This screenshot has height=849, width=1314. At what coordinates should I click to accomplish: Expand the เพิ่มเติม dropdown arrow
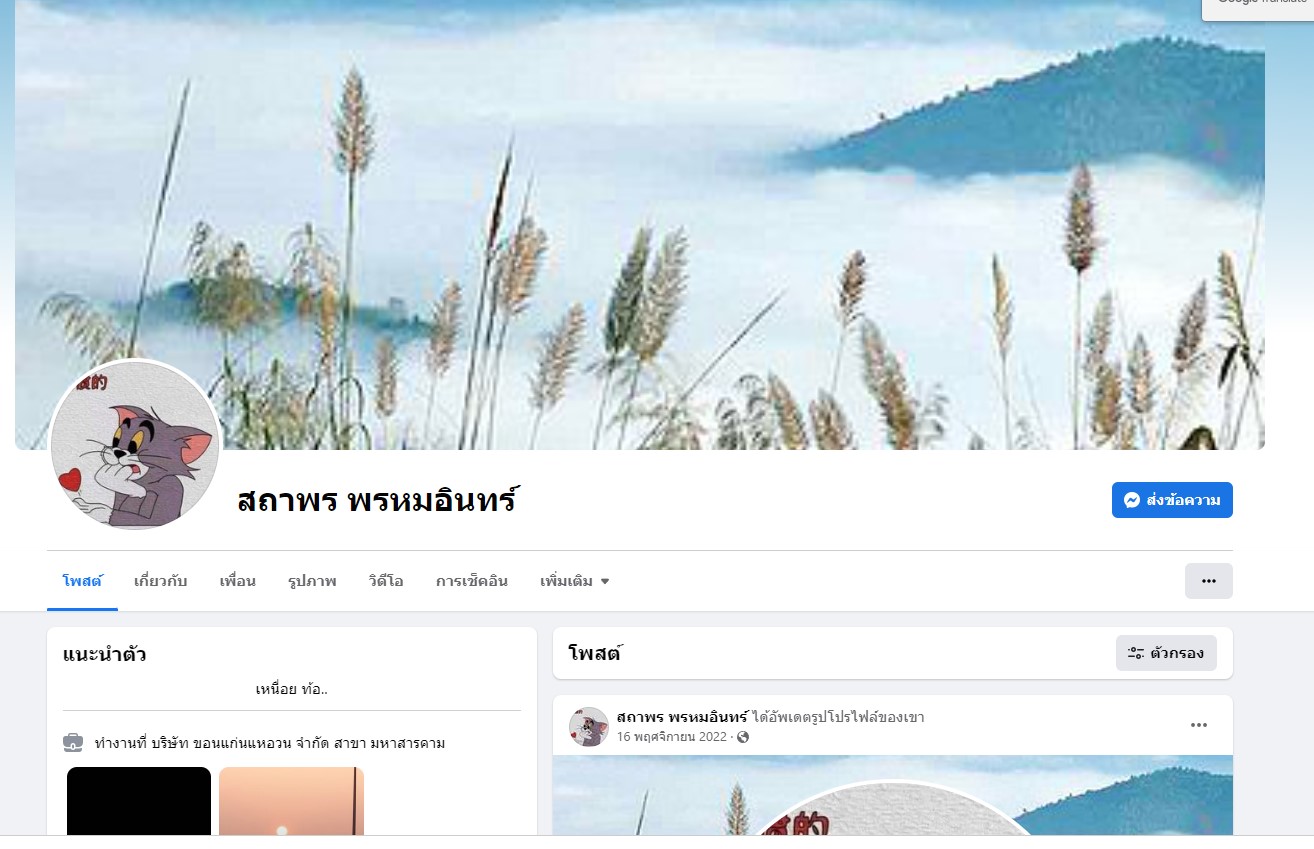605,581
